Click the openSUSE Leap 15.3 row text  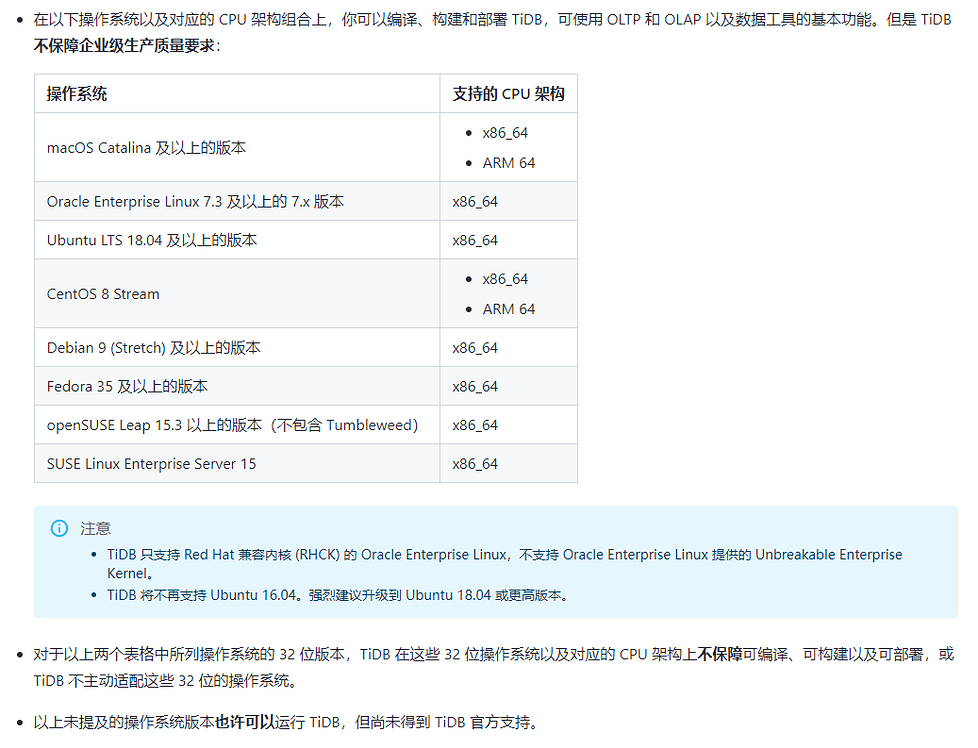pyautogui.click(x=233, y=425)
